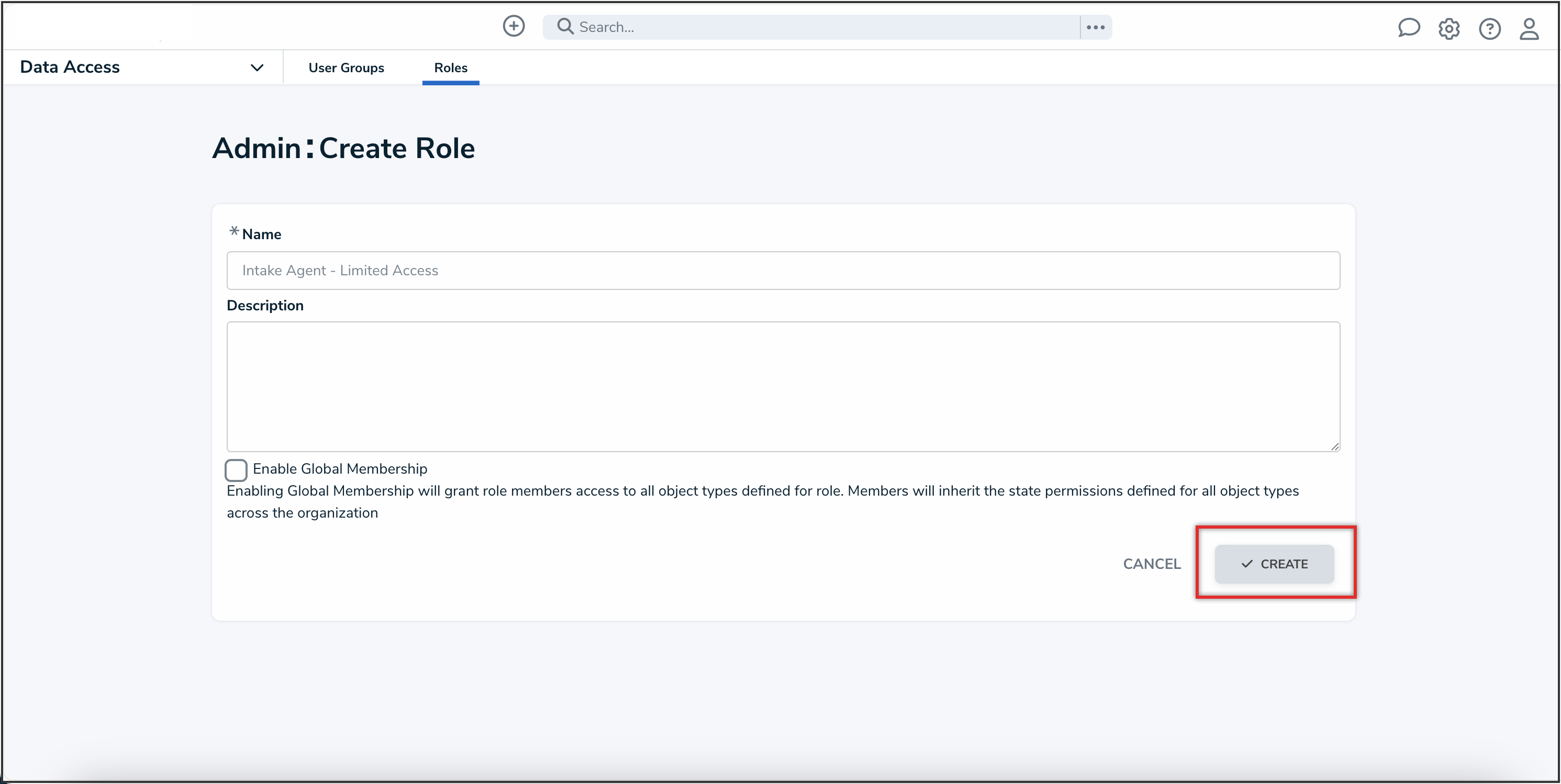The width and height of the screenshot is (1561, 784).
Task: Open the user profile icon
Action: pyautogui.click(x=1529, y=28)
